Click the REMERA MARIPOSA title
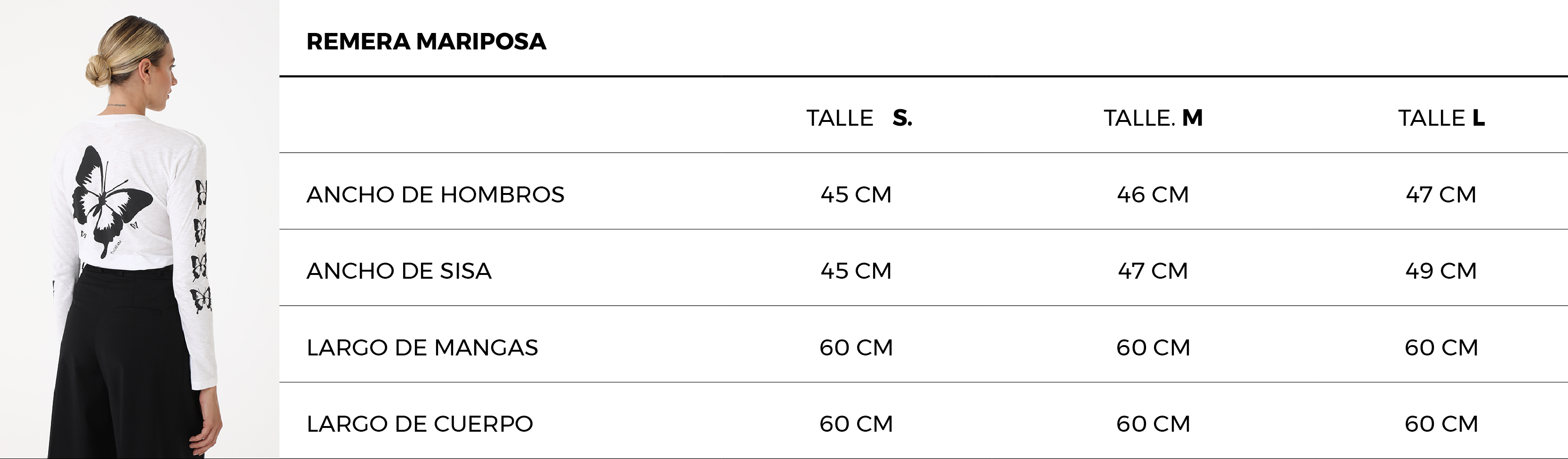 click(426, 41)
